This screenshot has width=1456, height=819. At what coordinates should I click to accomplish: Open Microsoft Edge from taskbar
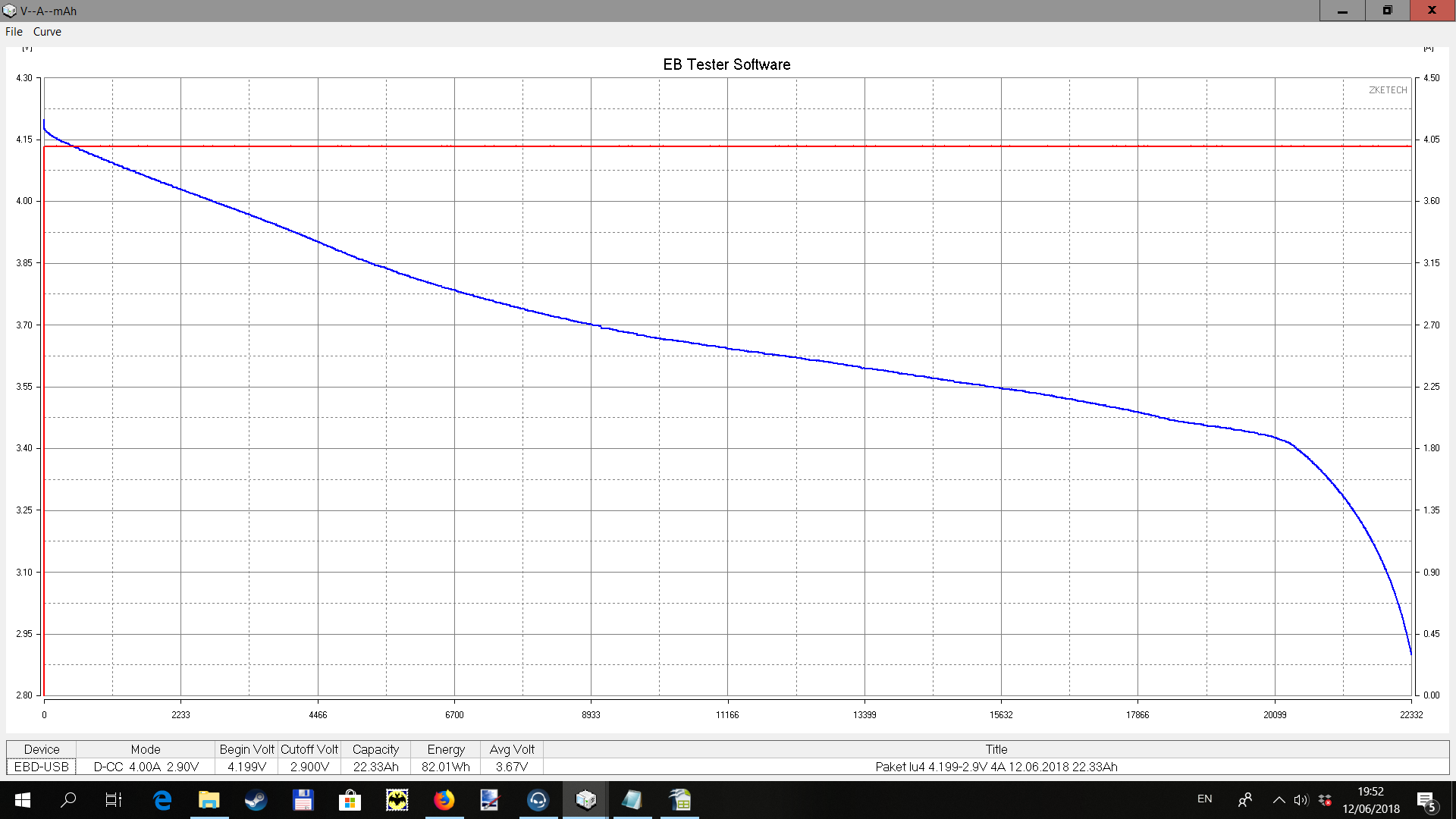point(162,800)
